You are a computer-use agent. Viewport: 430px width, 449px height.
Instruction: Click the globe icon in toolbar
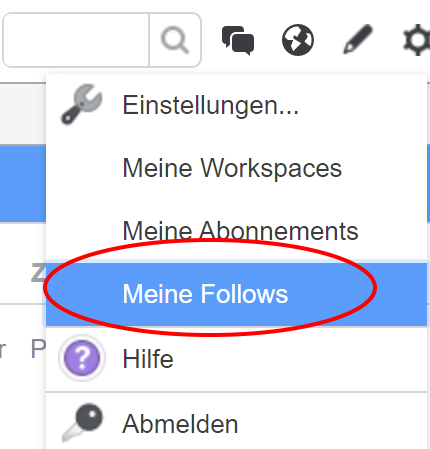[298, 40]
